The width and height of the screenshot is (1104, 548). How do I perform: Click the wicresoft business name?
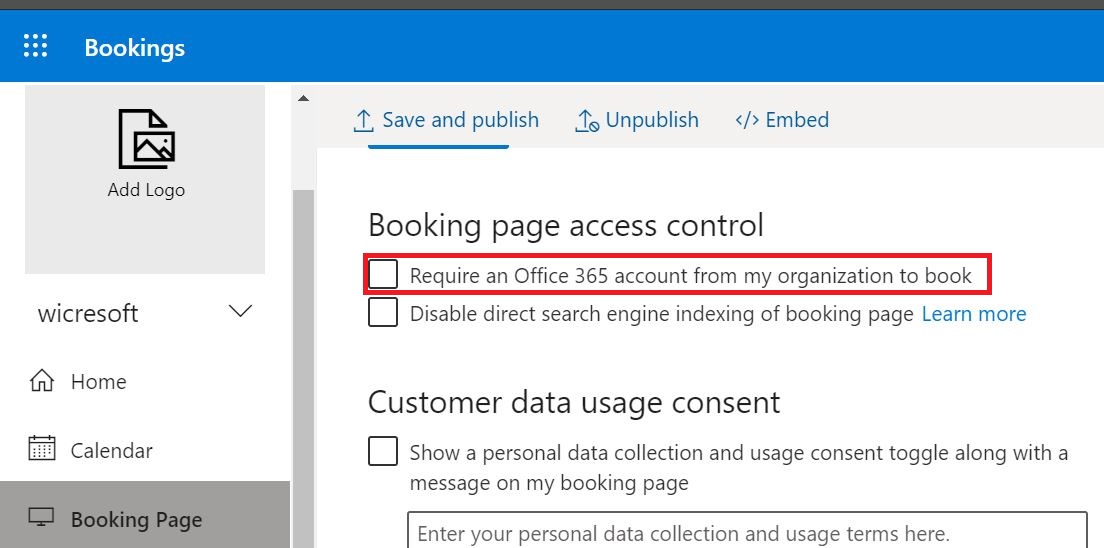point(88,313)
